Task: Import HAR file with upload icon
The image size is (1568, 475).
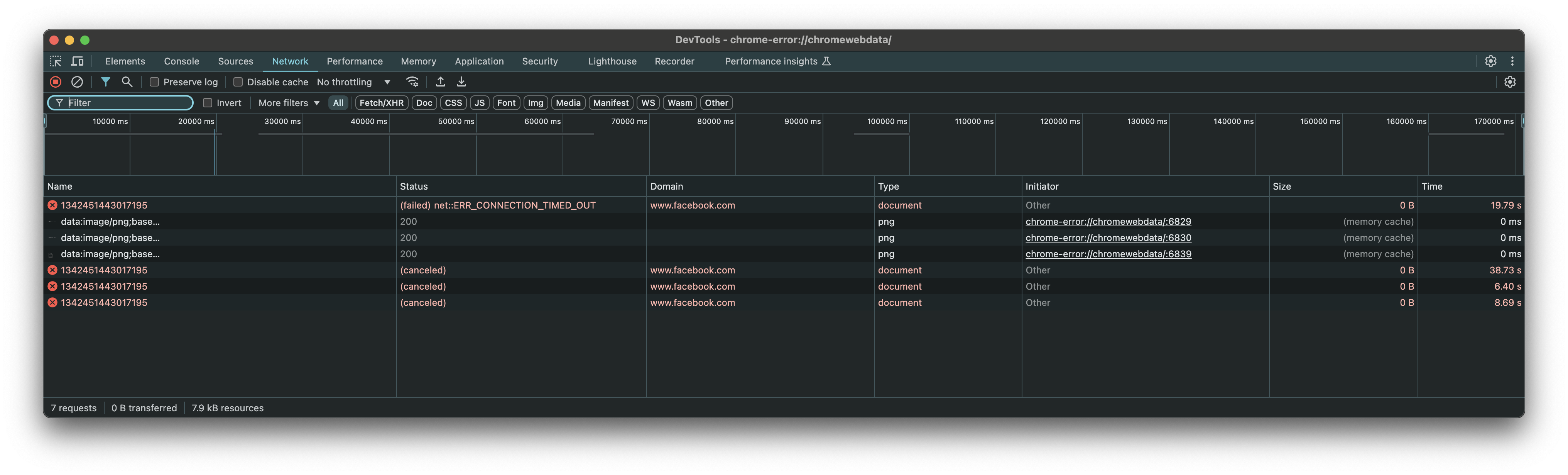Action: [441, 81]
